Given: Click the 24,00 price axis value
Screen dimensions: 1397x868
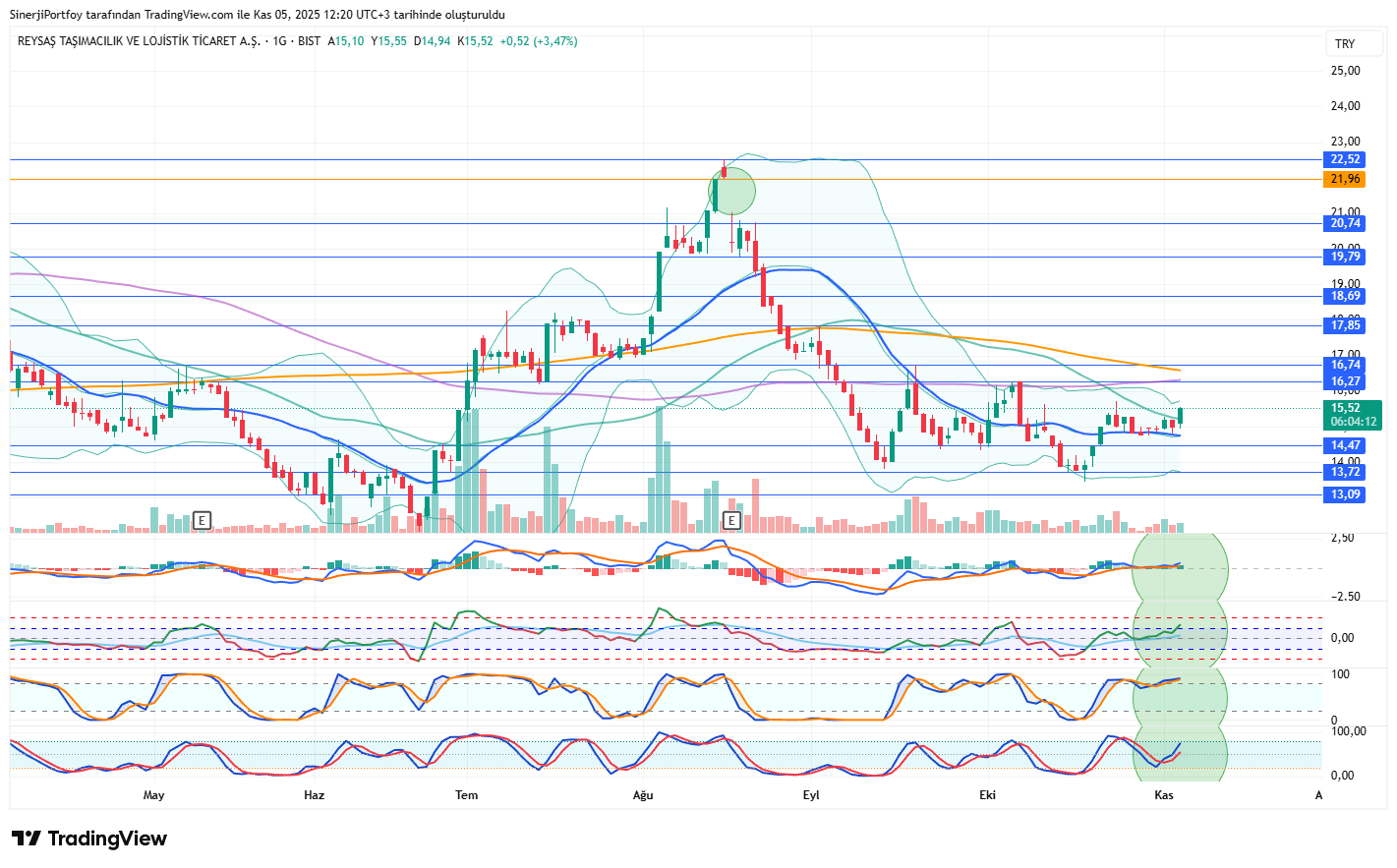Looking at the screenshot, I should pyautogui.click(x=1346, y=106).
